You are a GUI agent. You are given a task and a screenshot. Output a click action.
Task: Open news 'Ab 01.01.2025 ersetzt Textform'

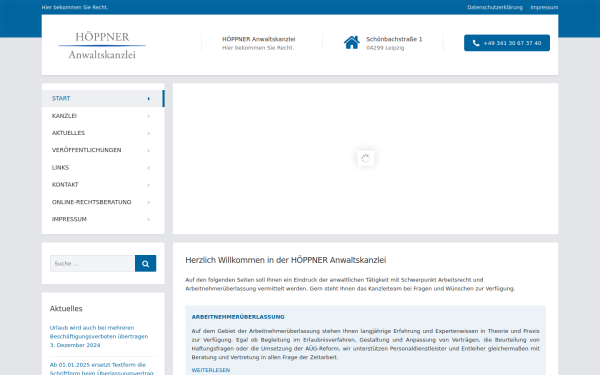[x=101, y=368]
